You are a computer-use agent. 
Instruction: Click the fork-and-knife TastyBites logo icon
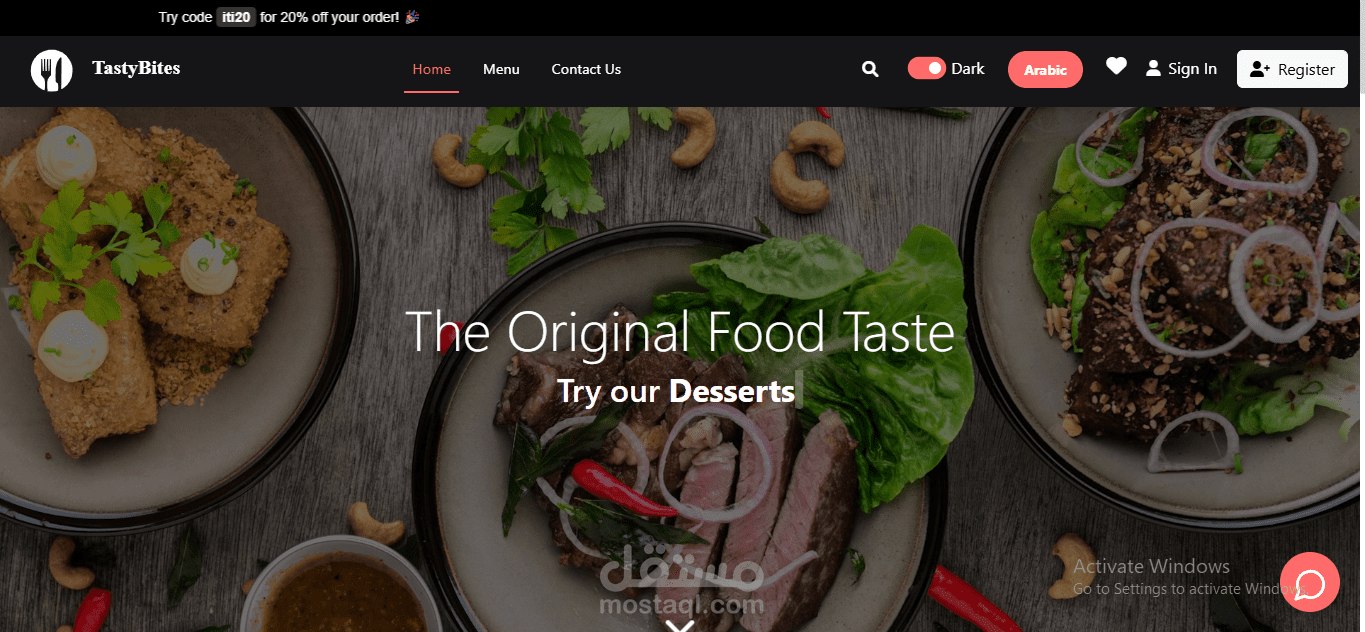(52, 70)
